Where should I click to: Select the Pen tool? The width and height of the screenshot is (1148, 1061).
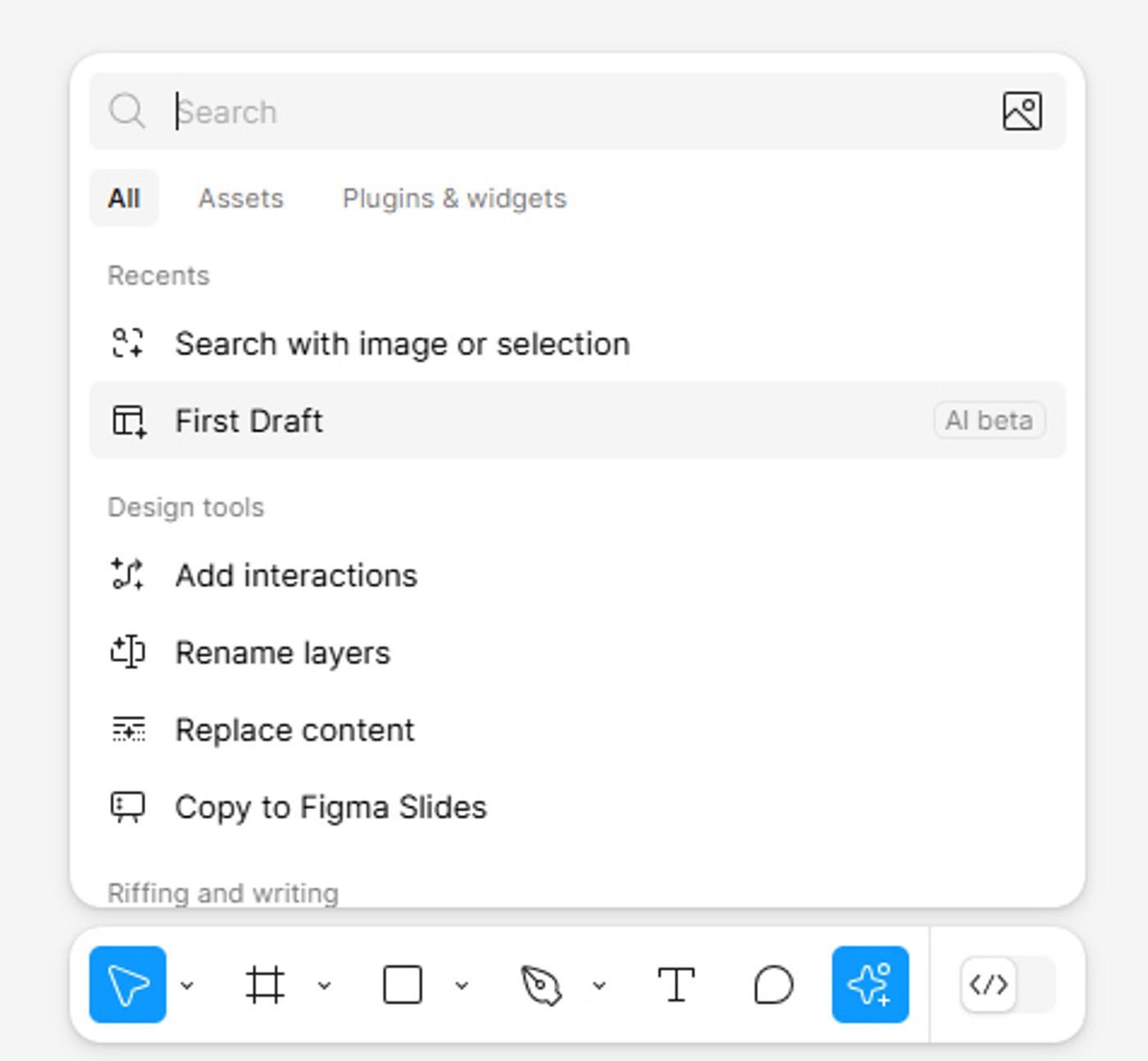[541, 985]
